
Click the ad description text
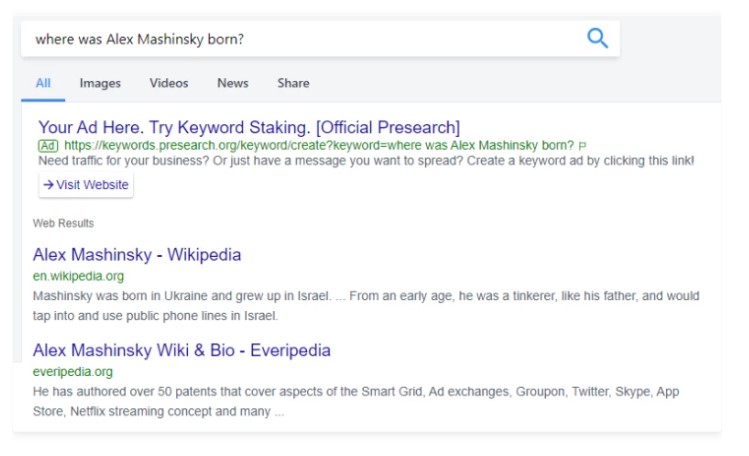pos(366,160)
